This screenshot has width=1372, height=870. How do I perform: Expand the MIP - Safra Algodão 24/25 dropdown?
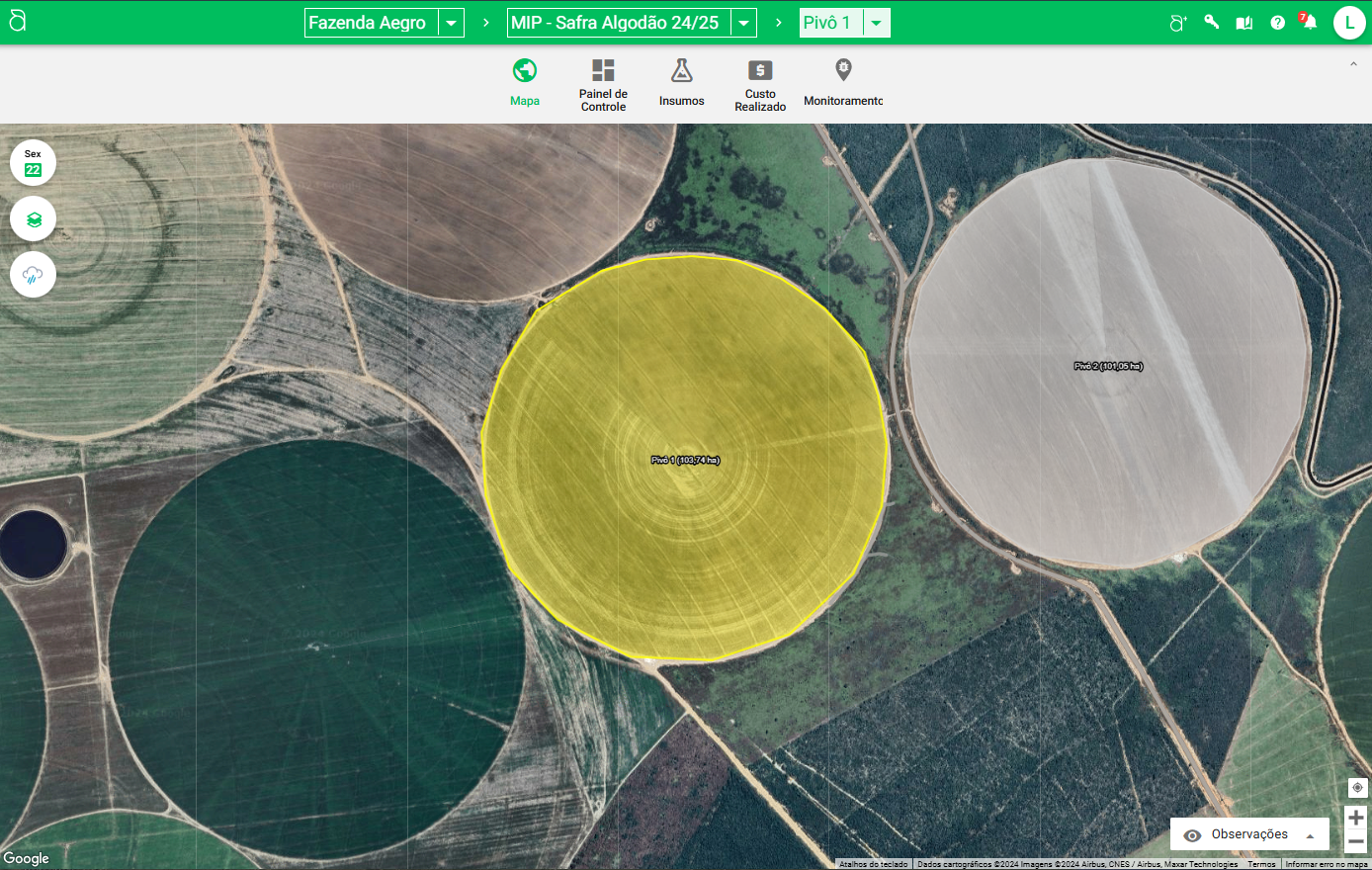coord(743,23)
